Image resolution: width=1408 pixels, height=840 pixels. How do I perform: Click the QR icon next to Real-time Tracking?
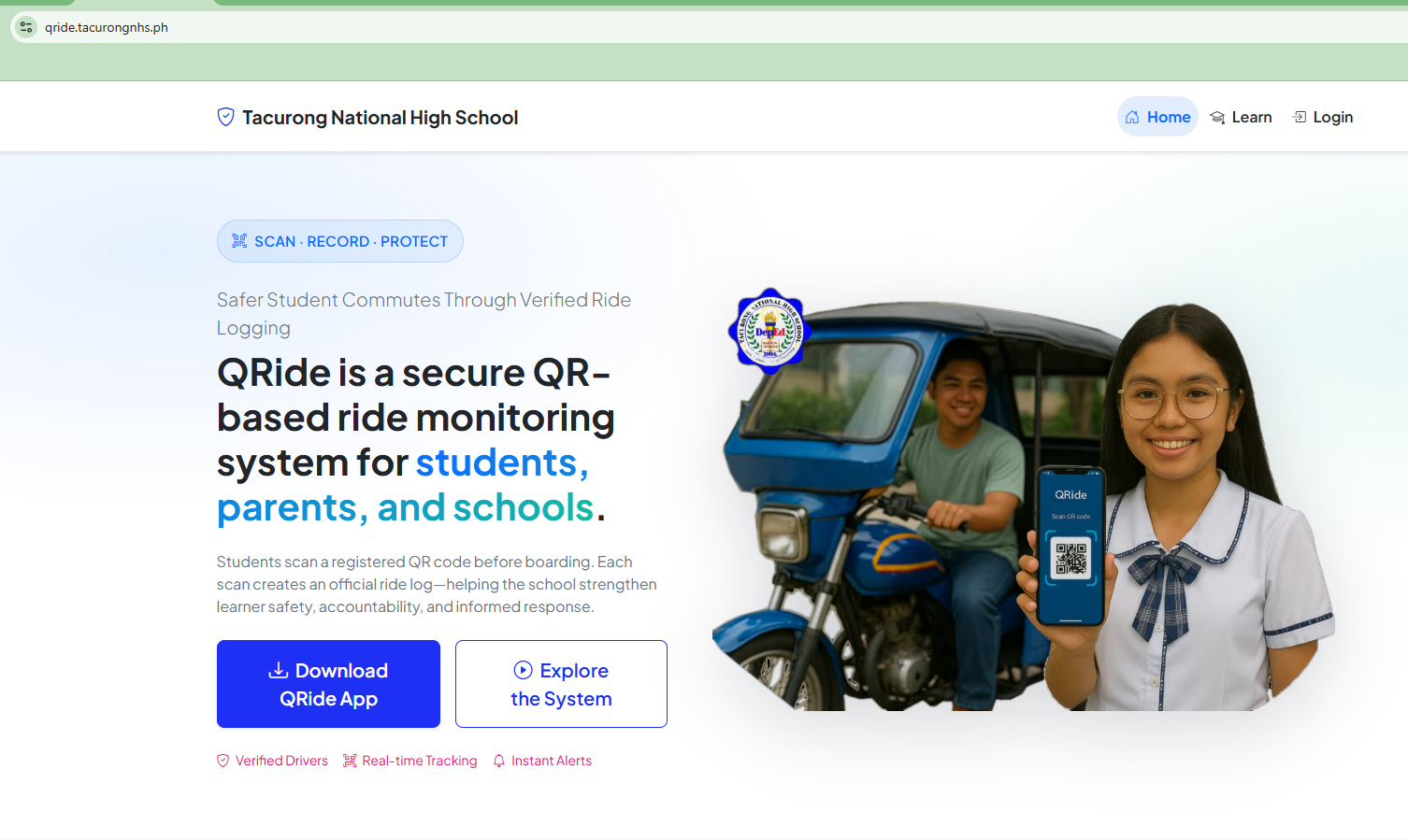(x=350, y=761)
